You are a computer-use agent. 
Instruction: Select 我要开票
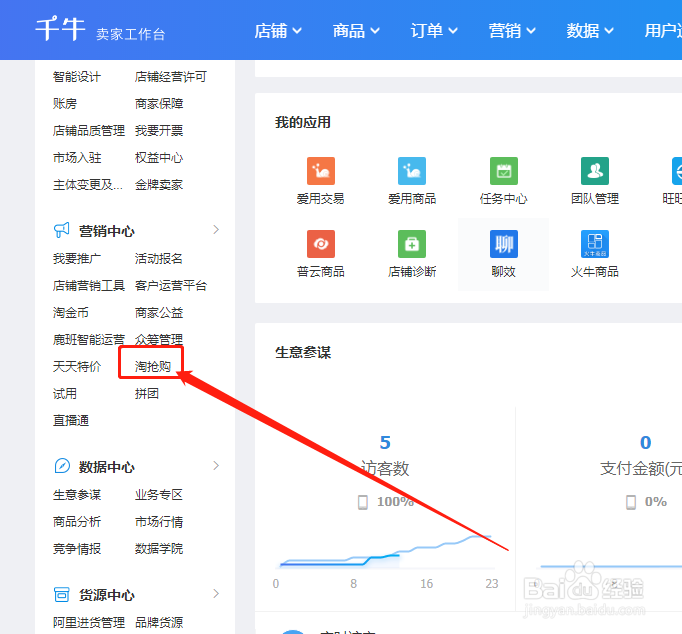click(159, 131)
